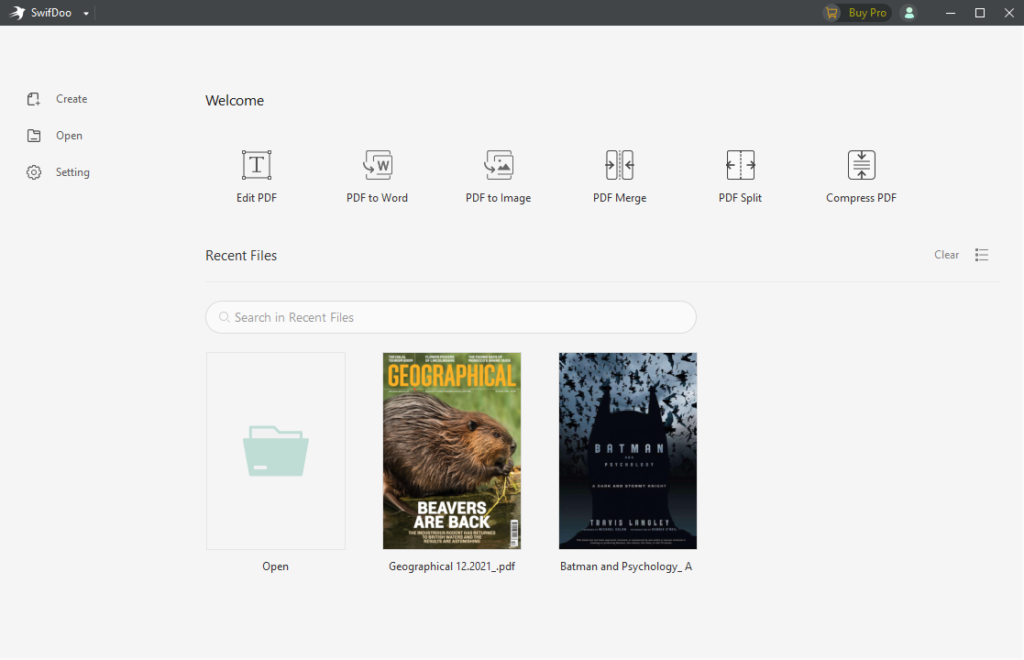Focus the Search in Recent Files field
Image resolution: width=1024 pixels, height=660 pixels.
(451, 317)
